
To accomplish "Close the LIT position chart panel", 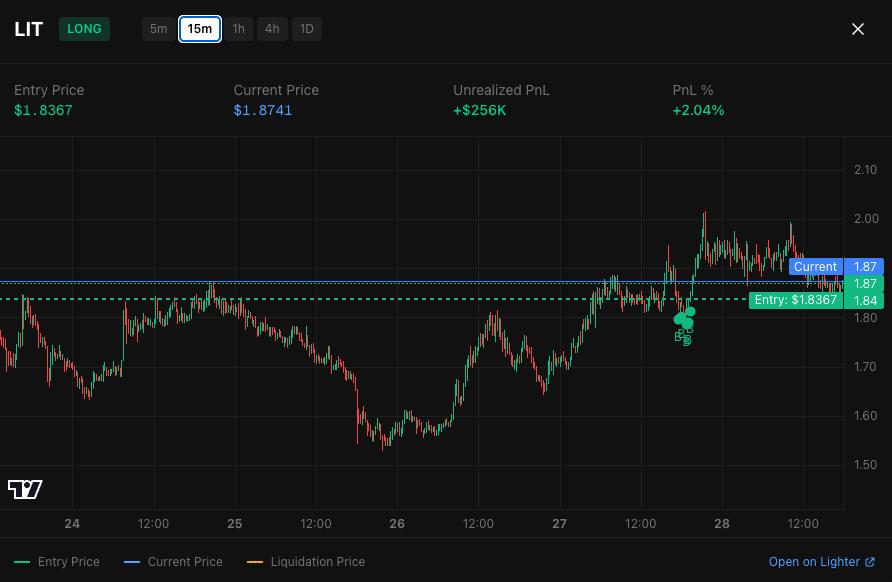I will 857,29.
